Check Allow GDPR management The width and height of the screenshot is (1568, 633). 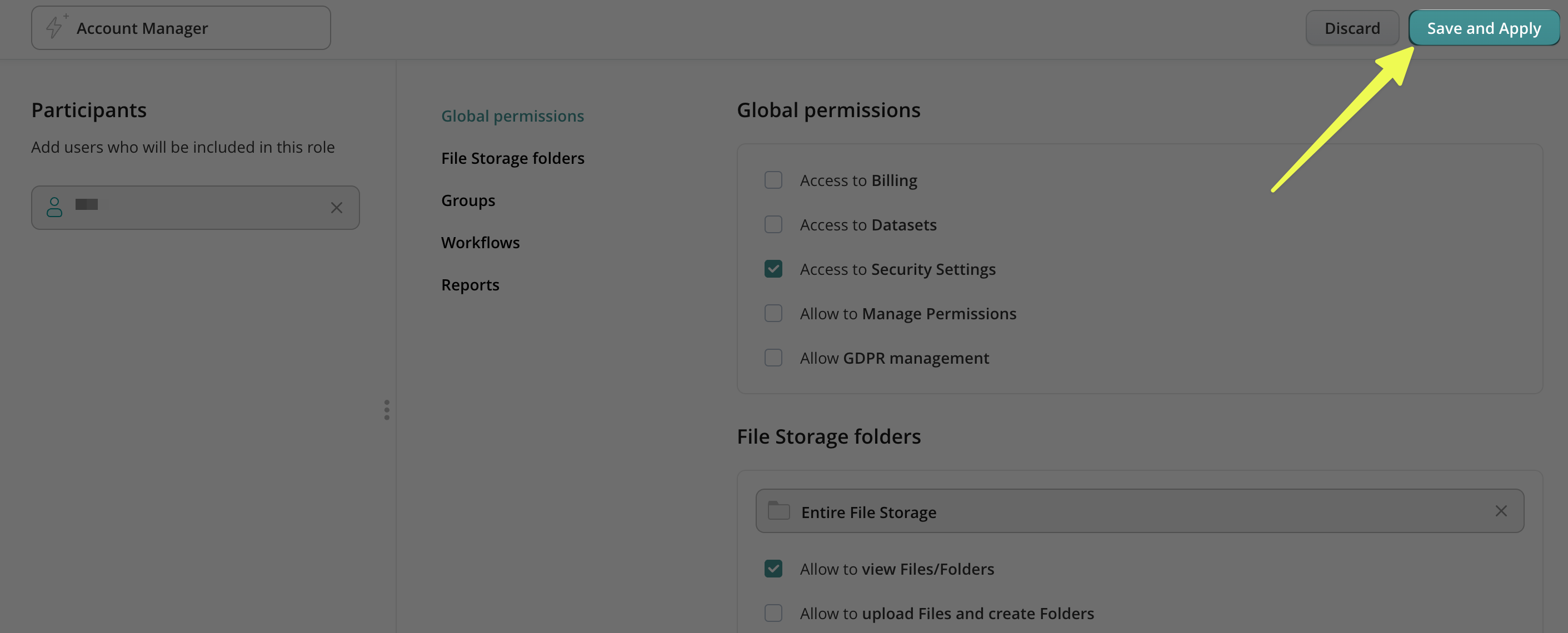pos(773,358)
